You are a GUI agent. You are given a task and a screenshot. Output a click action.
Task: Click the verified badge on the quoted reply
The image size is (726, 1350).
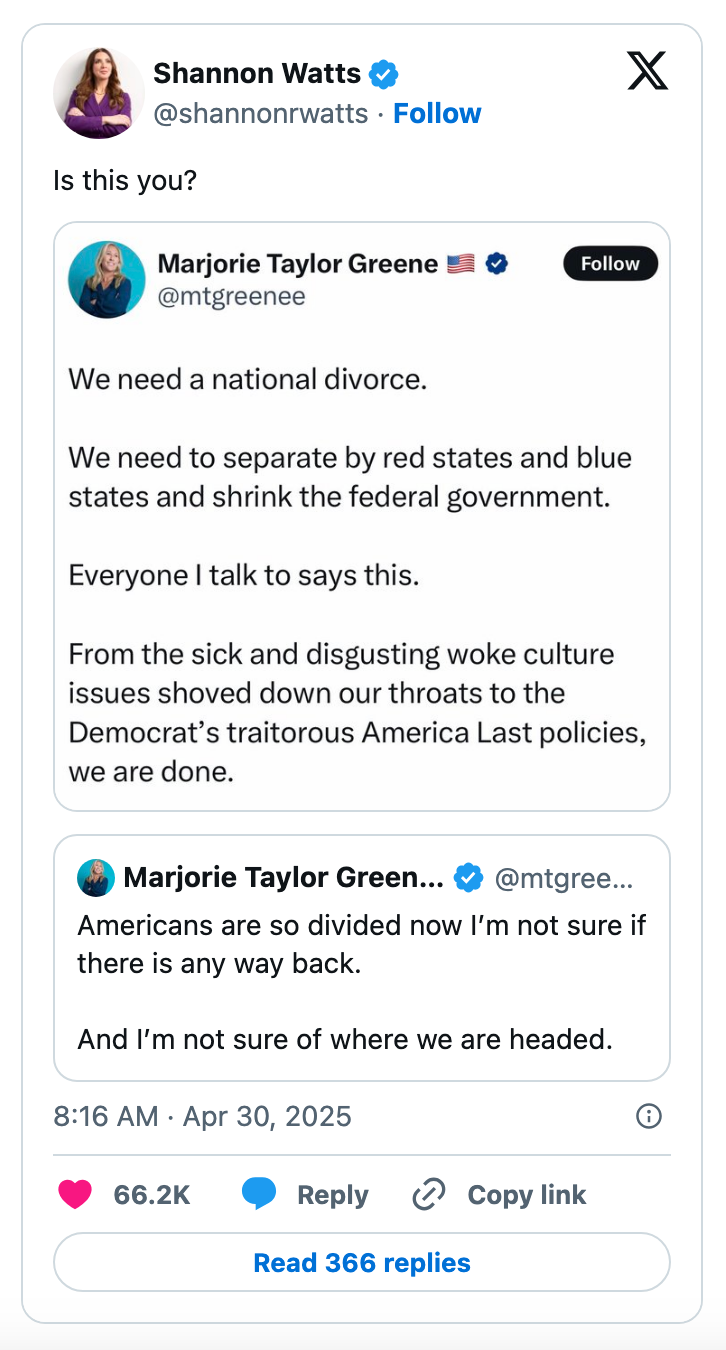[468, 877]
